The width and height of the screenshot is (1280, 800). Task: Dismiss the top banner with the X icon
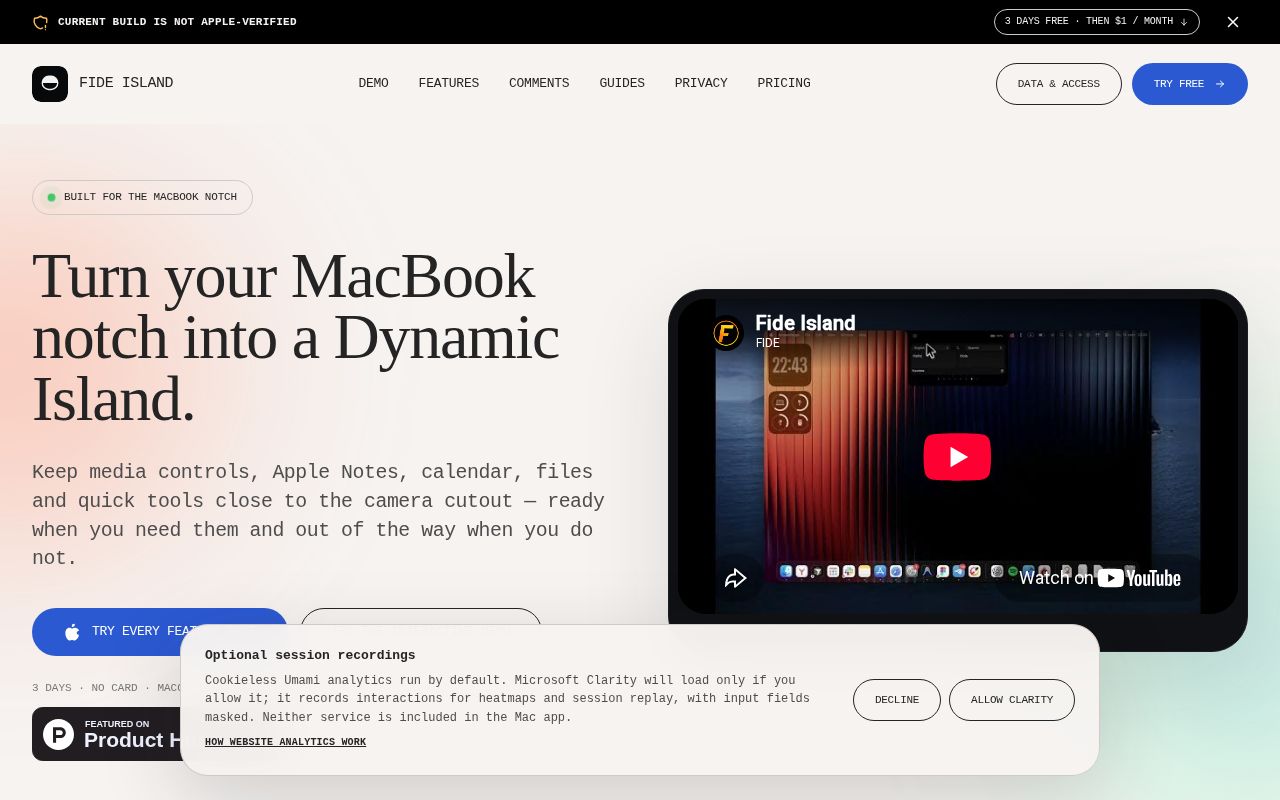pos(1233,22)
